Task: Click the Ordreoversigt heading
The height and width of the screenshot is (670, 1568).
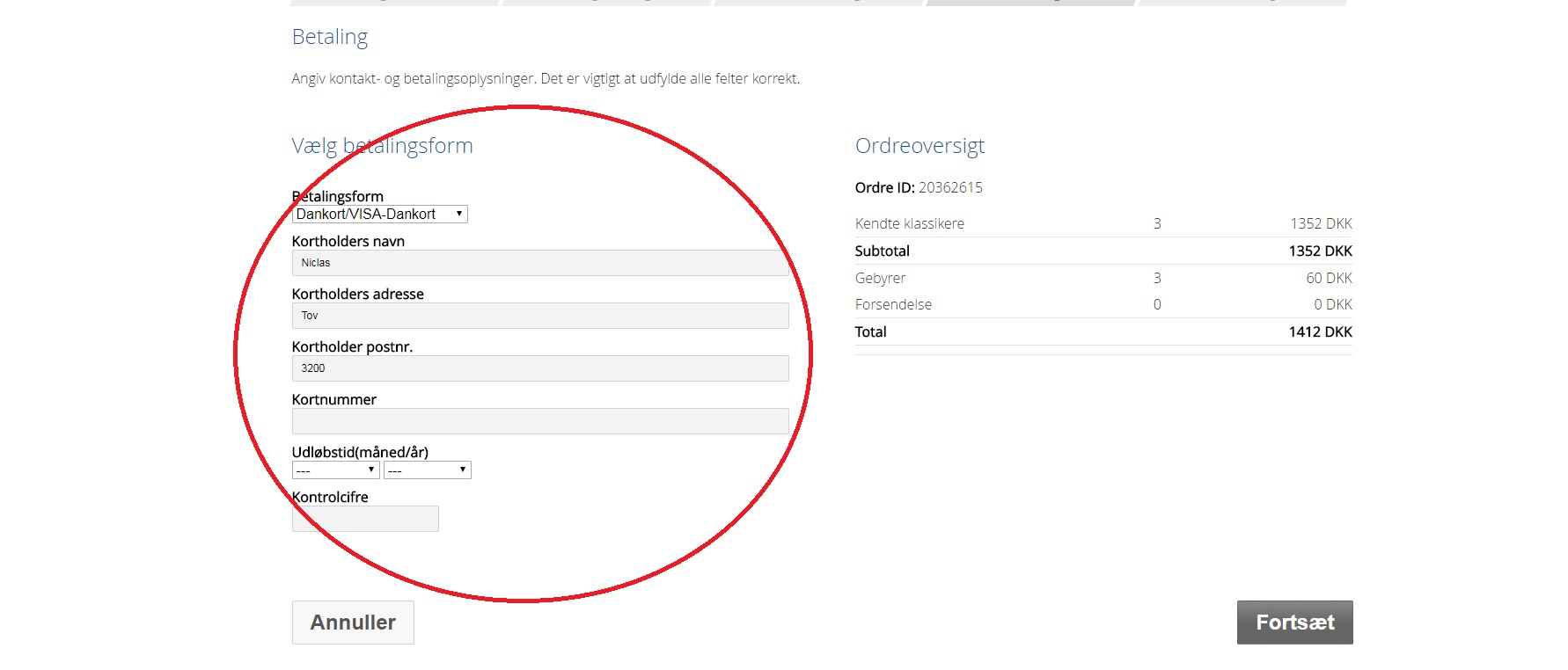Action: tap(920, 146)
